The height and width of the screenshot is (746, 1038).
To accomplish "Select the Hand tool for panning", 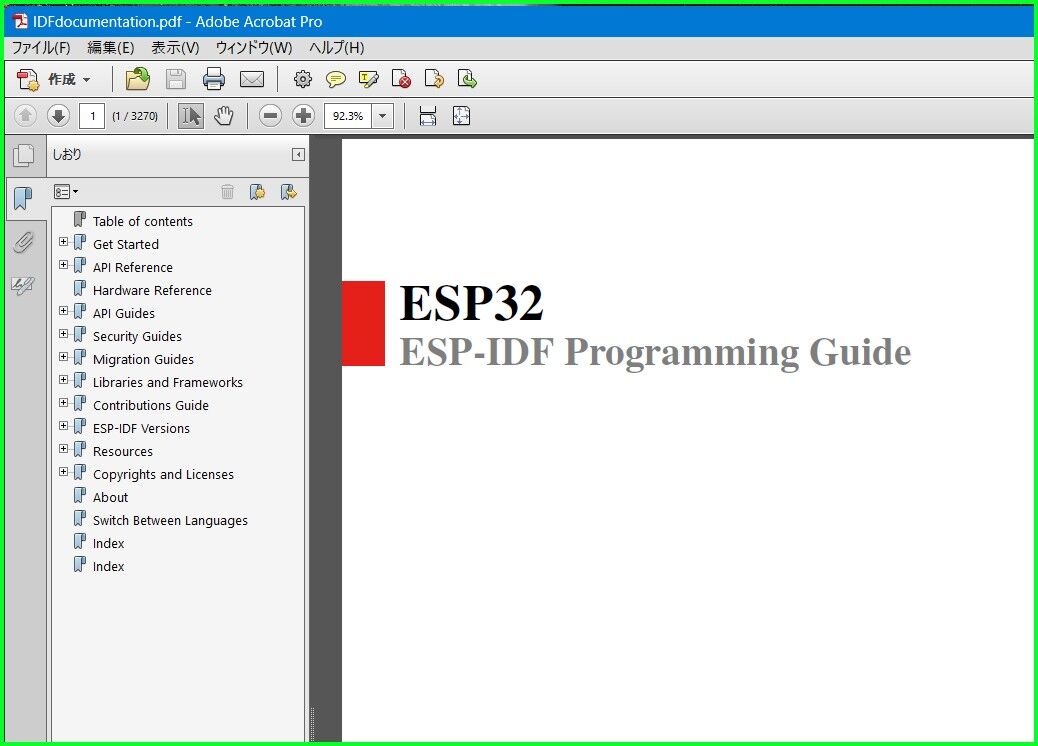I will click(224, 115).
